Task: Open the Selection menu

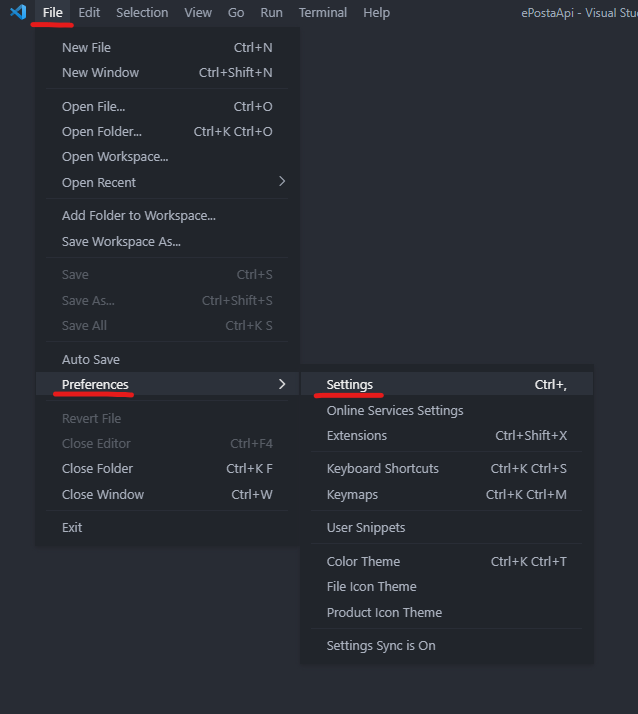Action: [142, 13]
